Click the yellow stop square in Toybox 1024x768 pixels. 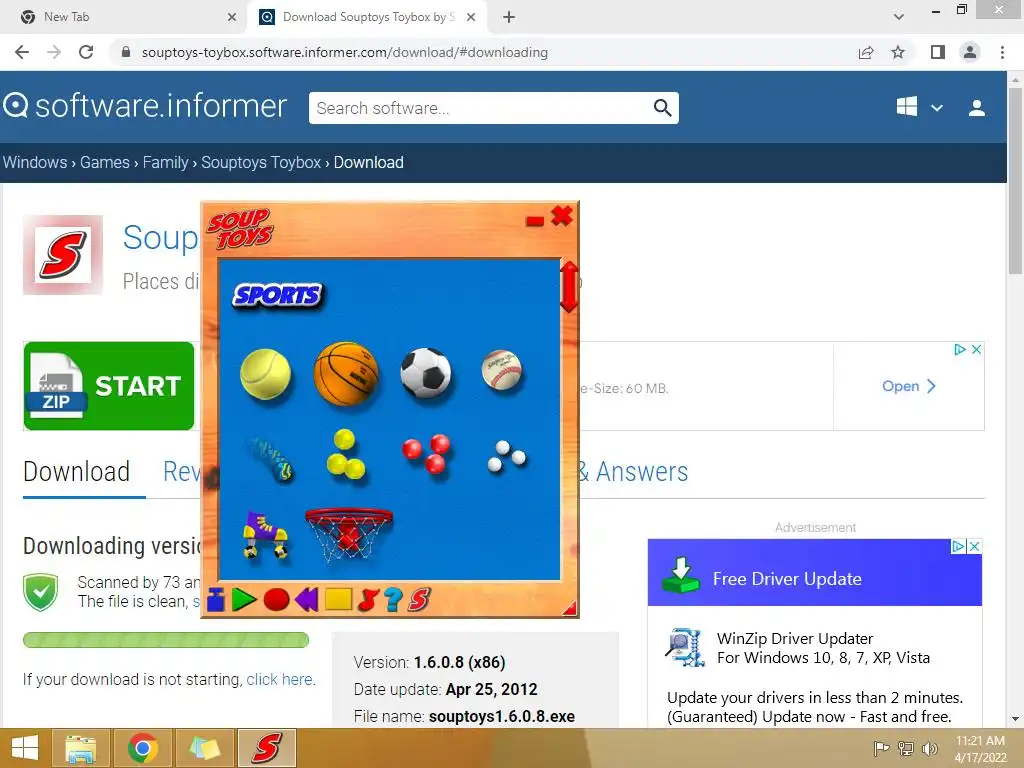(338, 599)
